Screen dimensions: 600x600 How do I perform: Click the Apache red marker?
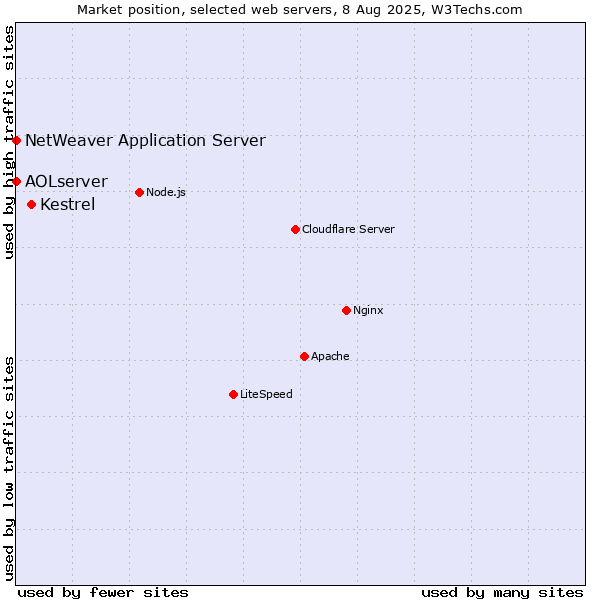coord(304,356)
